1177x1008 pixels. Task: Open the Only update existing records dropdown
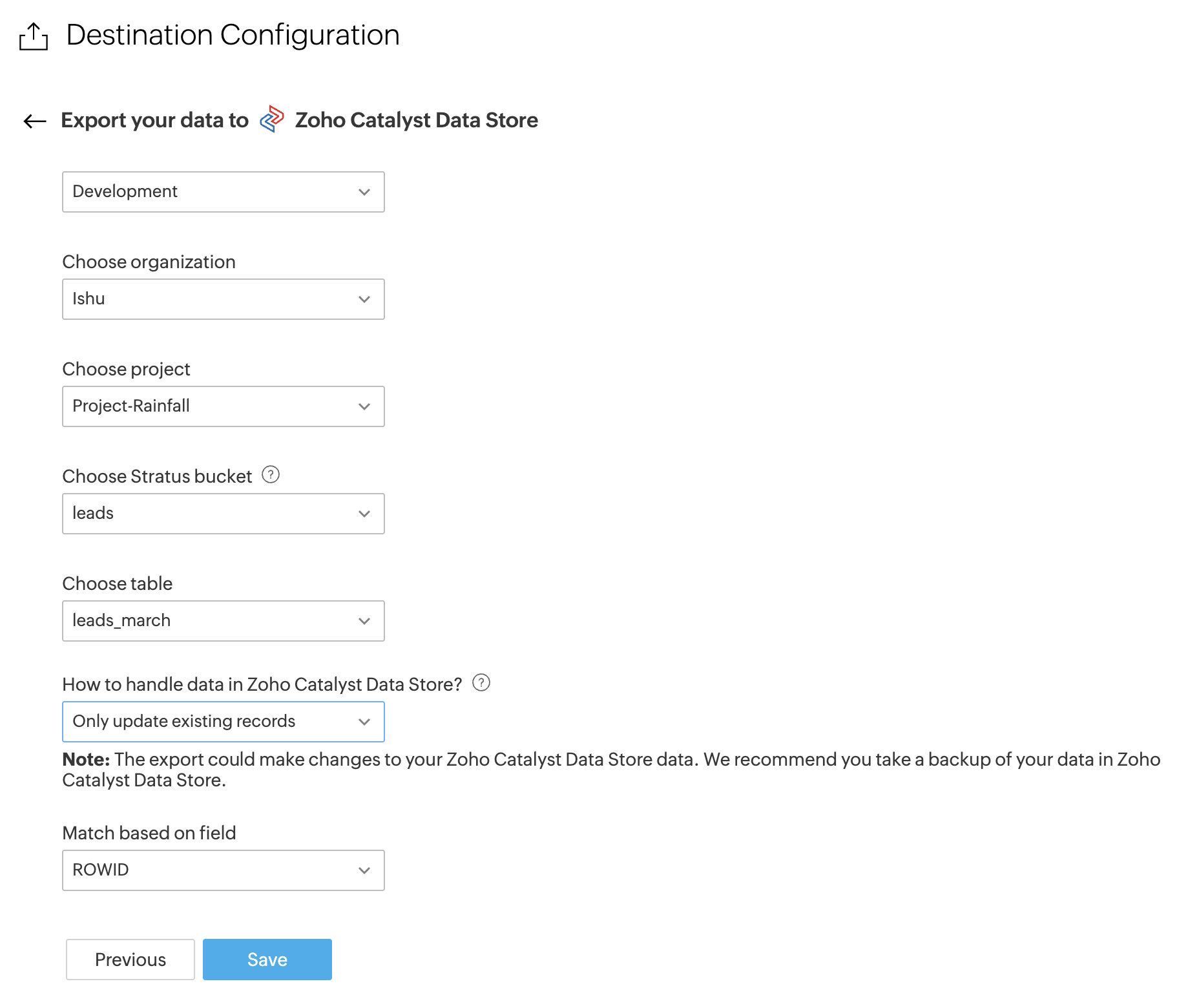click(x=223, y=722)
